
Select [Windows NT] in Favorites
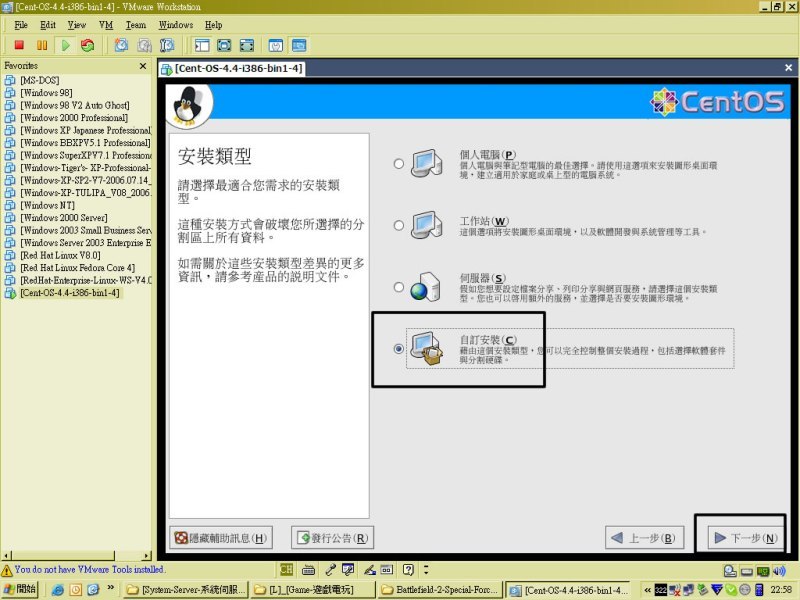click(47, 205)
